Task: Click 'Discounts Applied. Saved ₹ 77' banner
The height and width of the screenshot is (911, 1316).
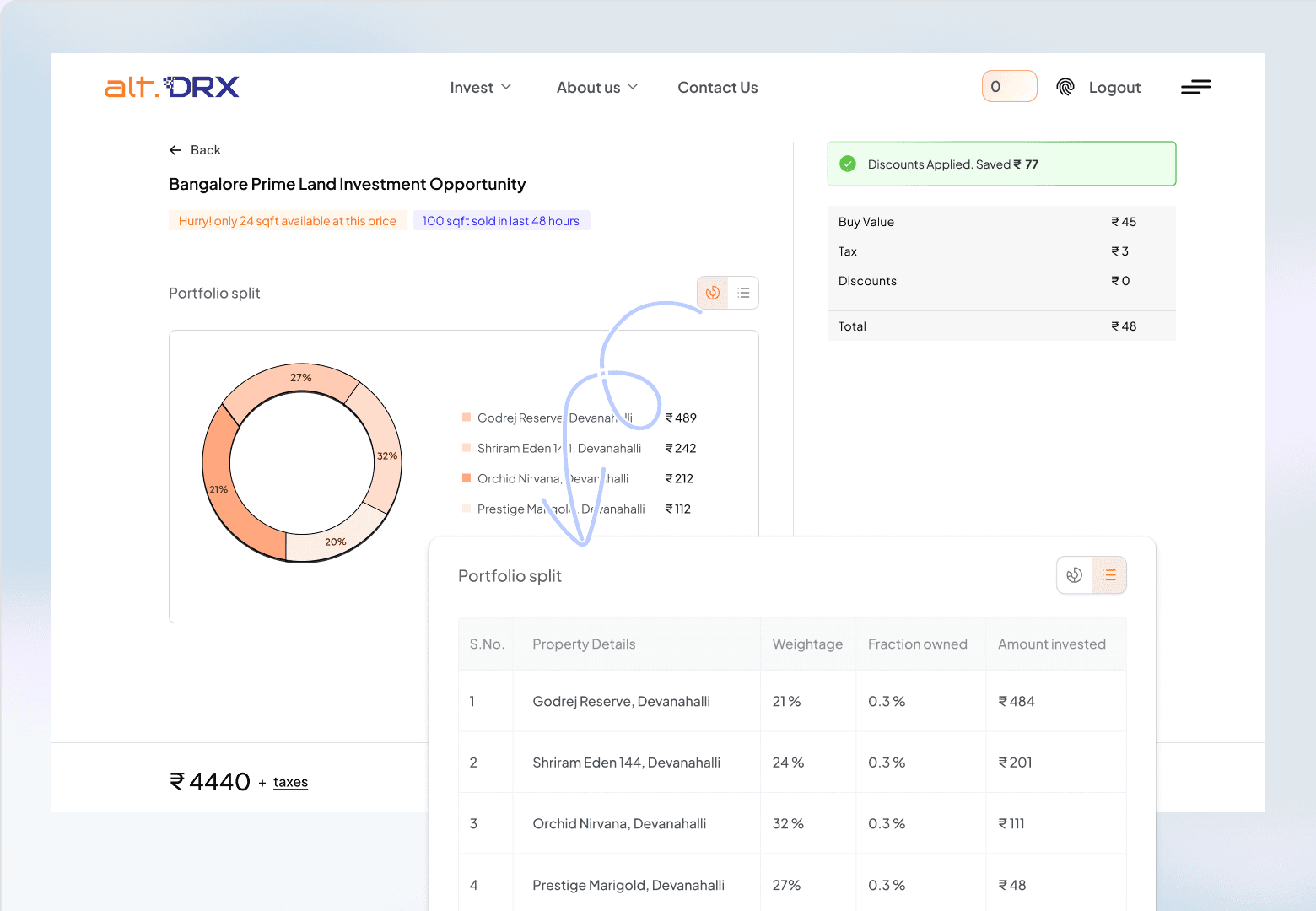Action: (1001, 164)
